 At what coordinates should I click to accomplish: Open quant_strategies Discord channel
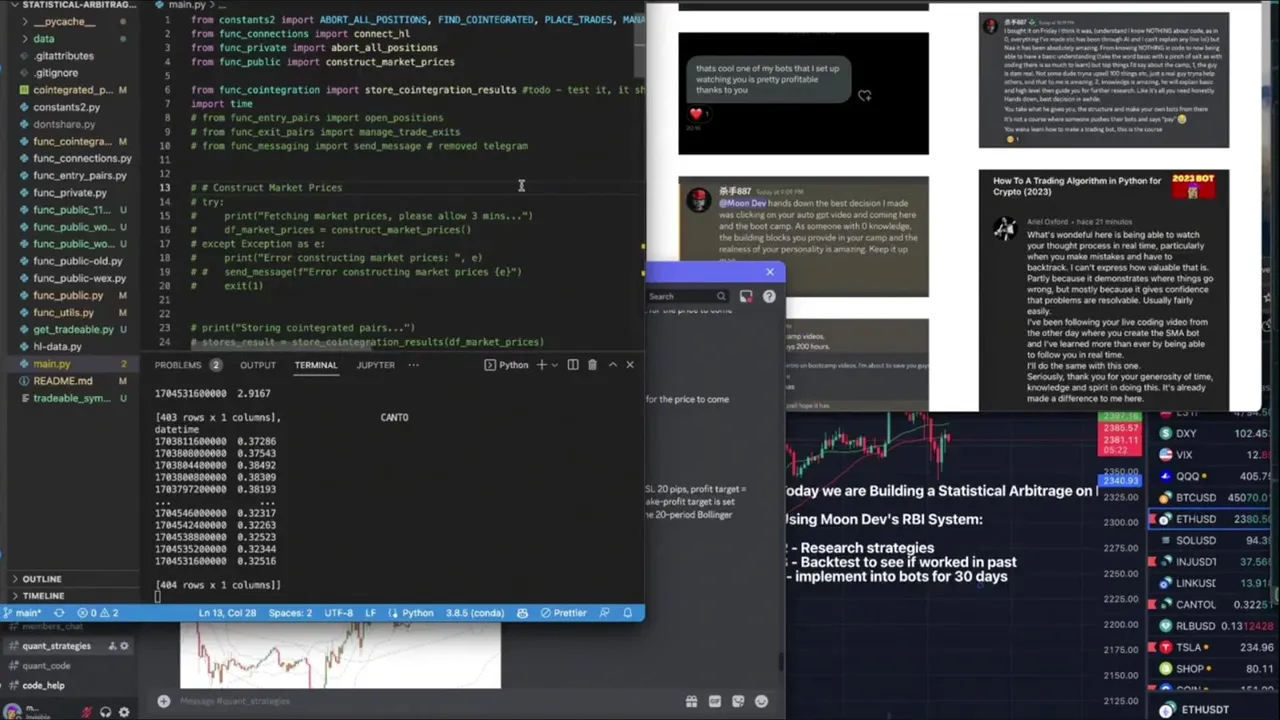tap(56, 646)
